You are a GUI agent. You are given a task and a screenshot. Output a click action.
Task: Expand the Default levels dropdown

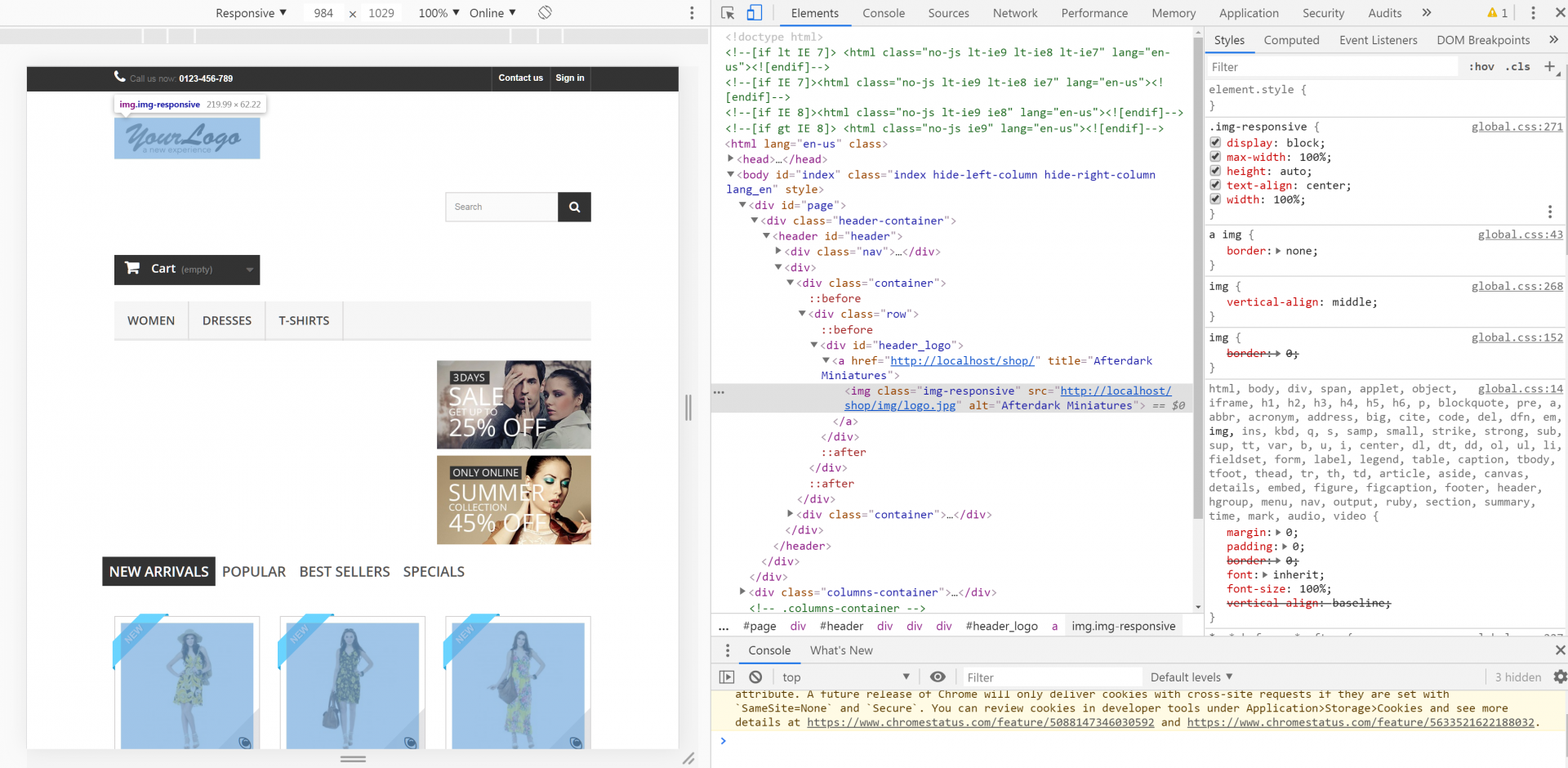1191,677
